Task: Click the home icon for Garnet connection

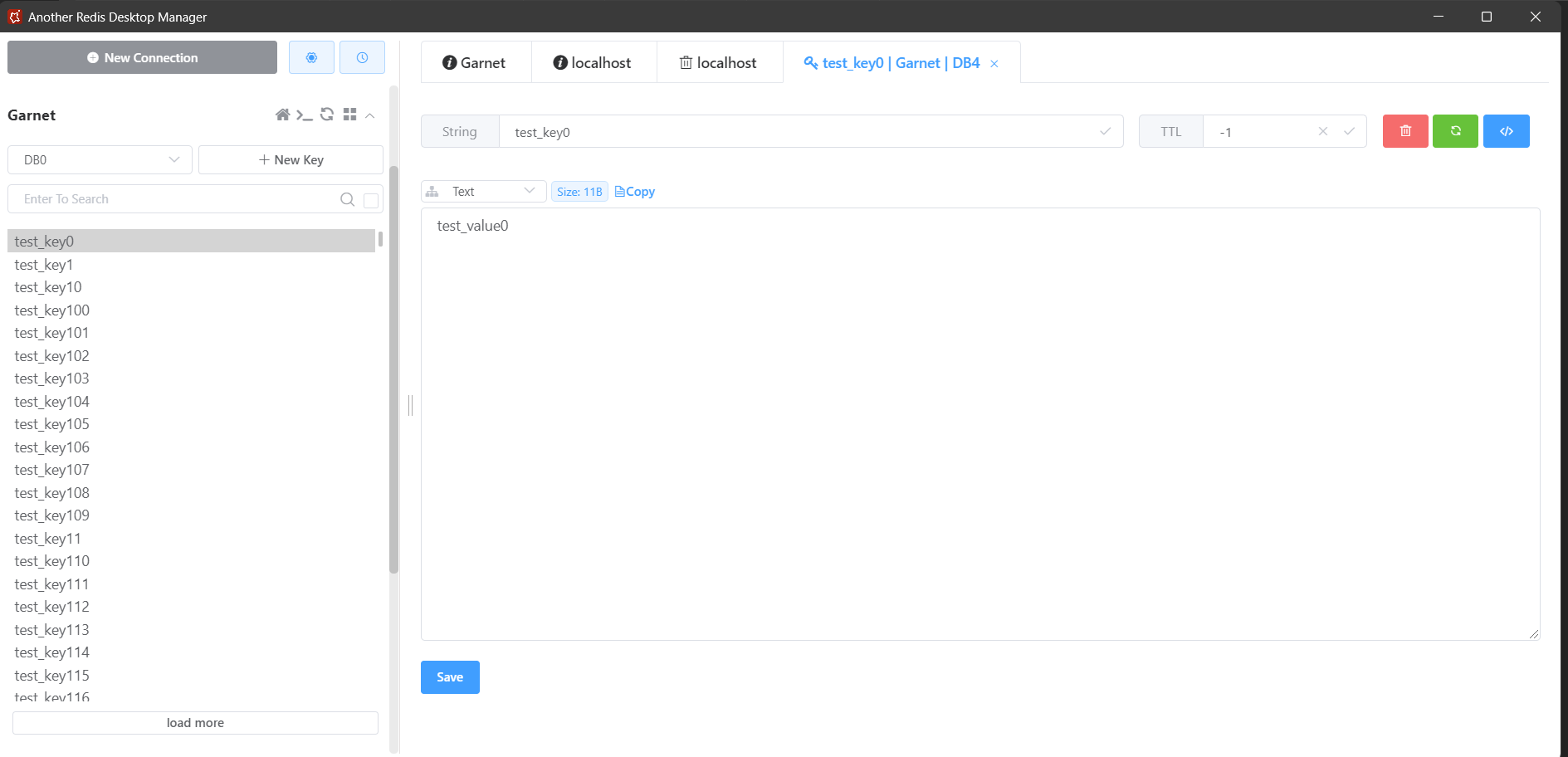Action: 282,115
